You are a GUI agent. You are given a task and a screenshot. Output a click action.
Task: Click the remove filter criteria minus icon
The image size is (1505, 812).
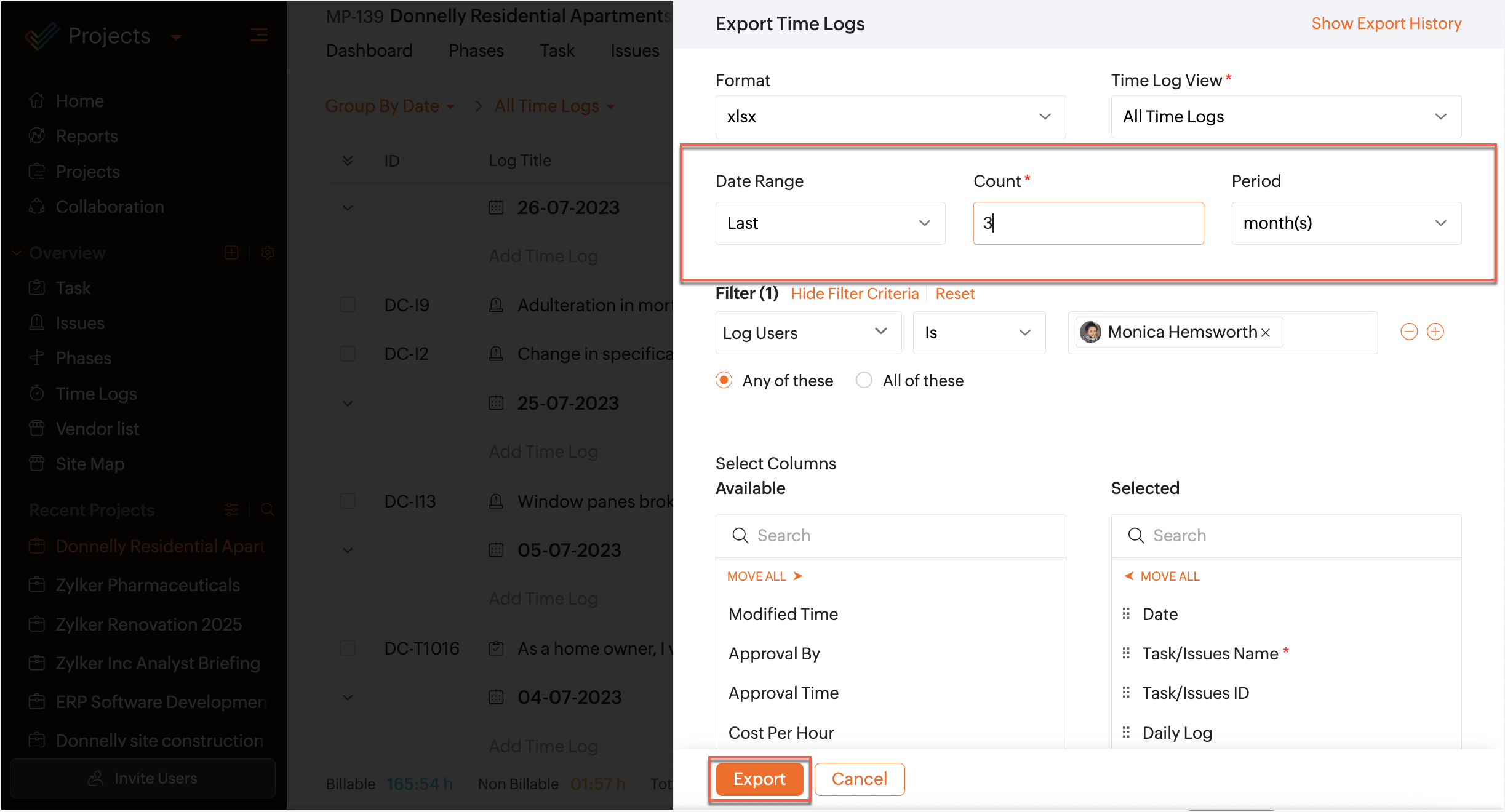1408,332
